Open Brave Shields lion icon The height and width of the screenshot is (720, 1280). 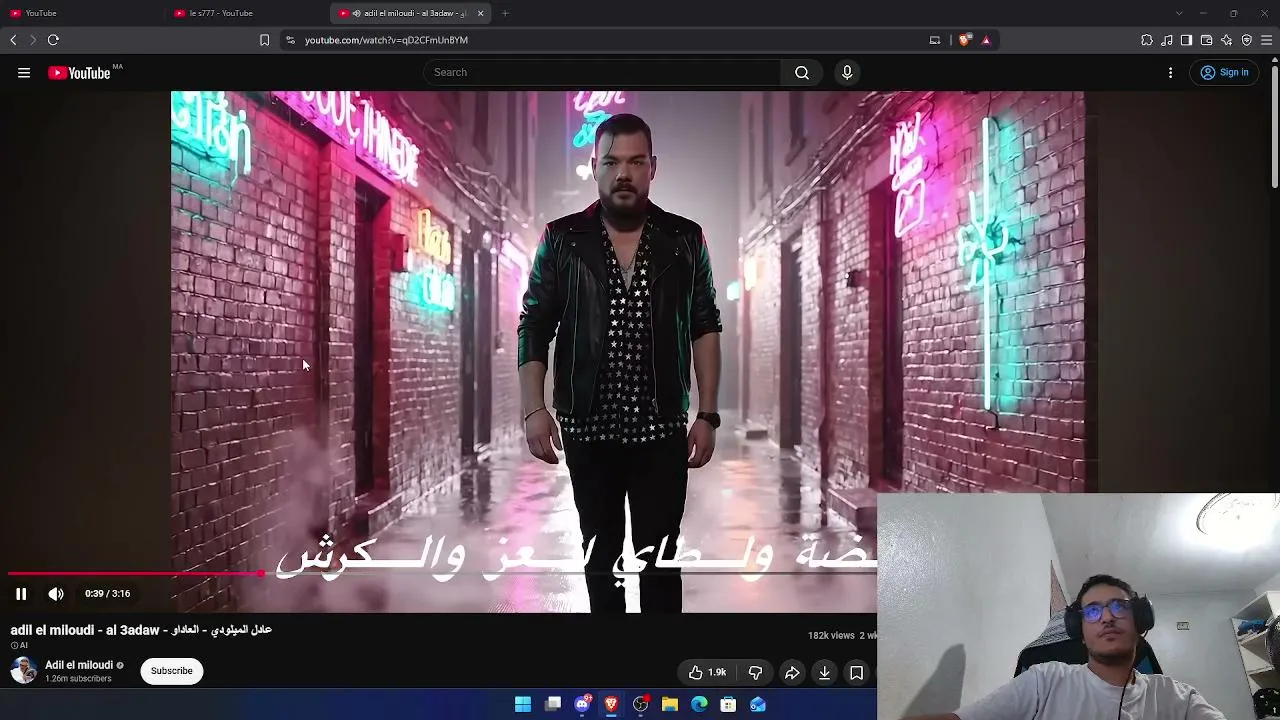coord(965,40)
